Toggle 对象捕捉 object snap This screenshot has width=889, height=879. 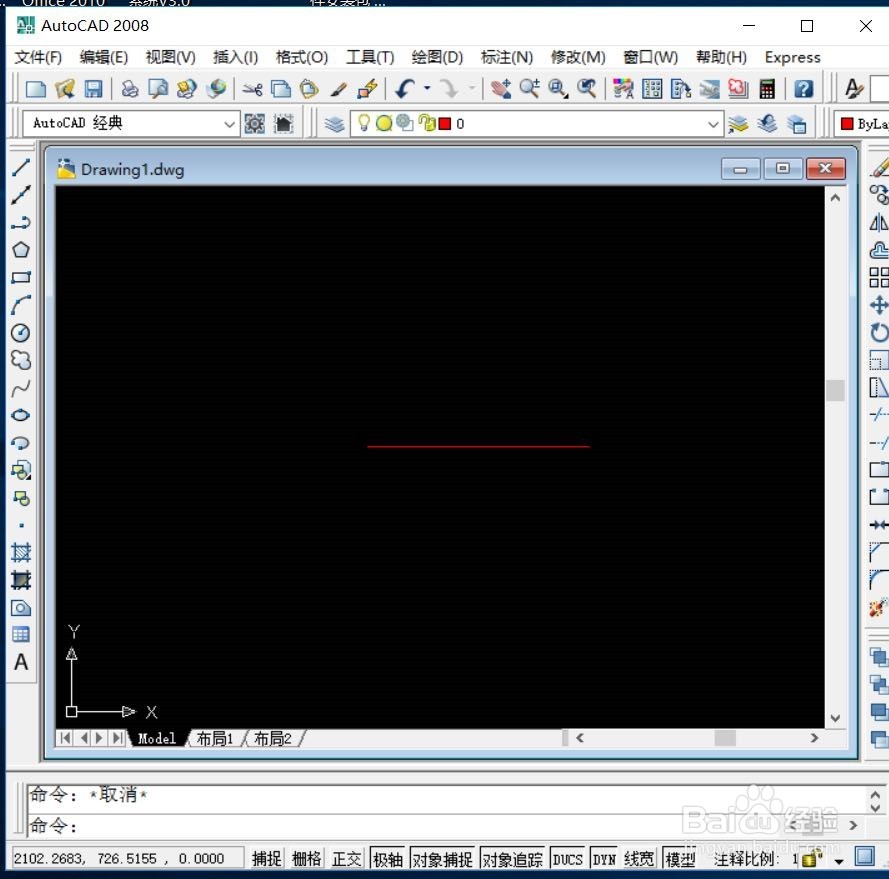(442, 859)
